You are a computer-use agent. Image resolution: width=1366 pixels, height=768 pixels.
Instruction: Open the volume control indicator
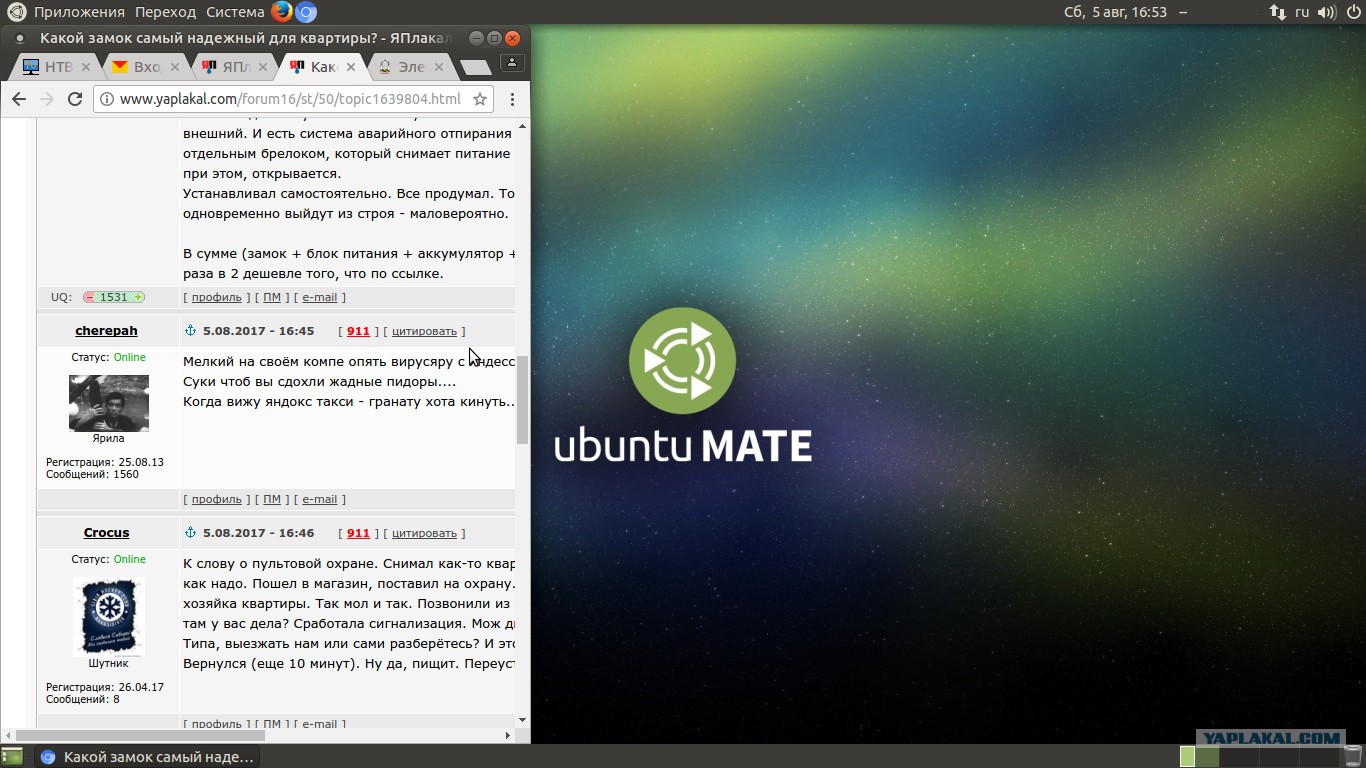tap(1327, 12)
